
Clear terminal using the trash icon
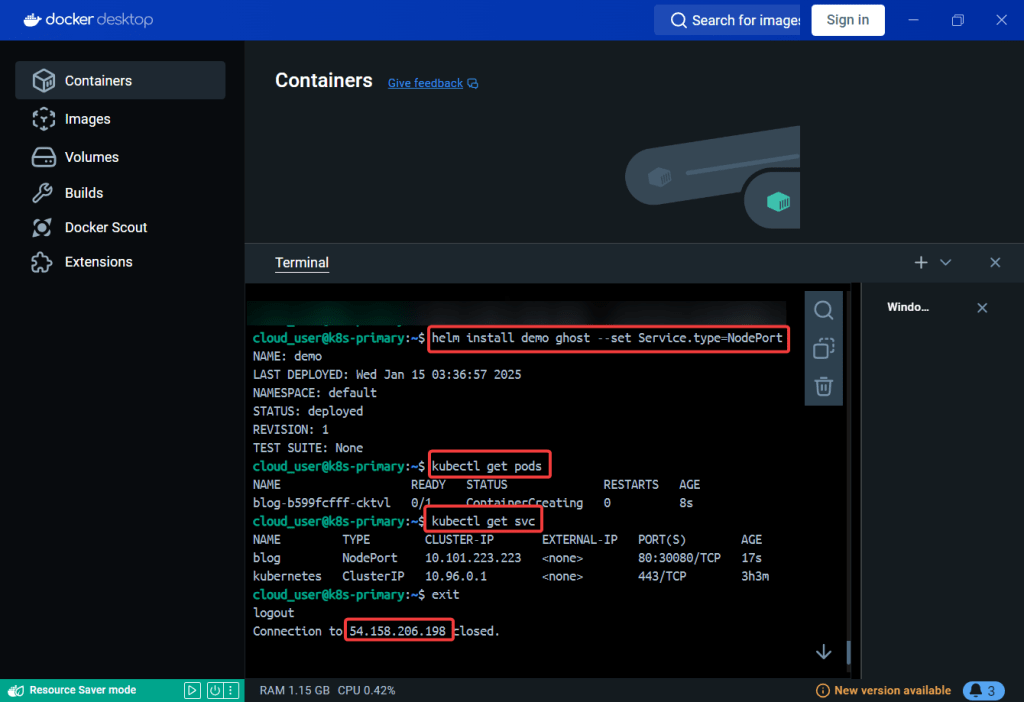pos(823,386)
